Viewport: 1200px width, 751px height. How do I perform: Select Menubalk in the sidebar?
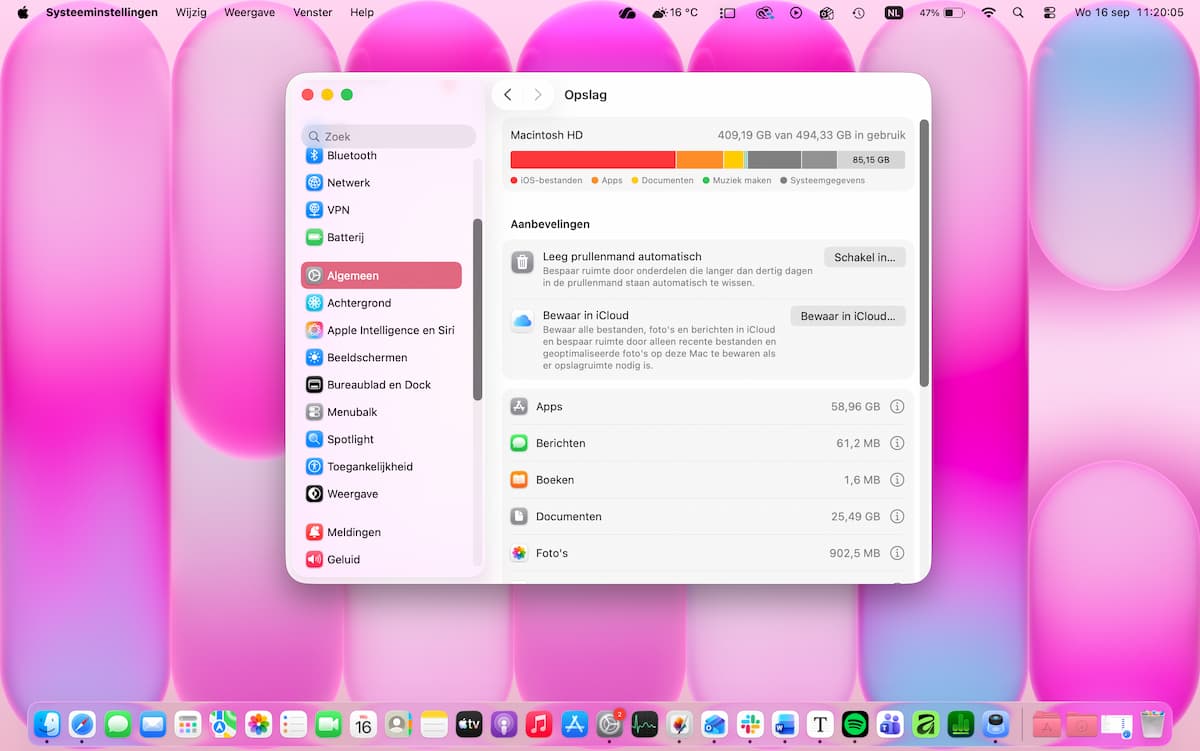point(381,412)
